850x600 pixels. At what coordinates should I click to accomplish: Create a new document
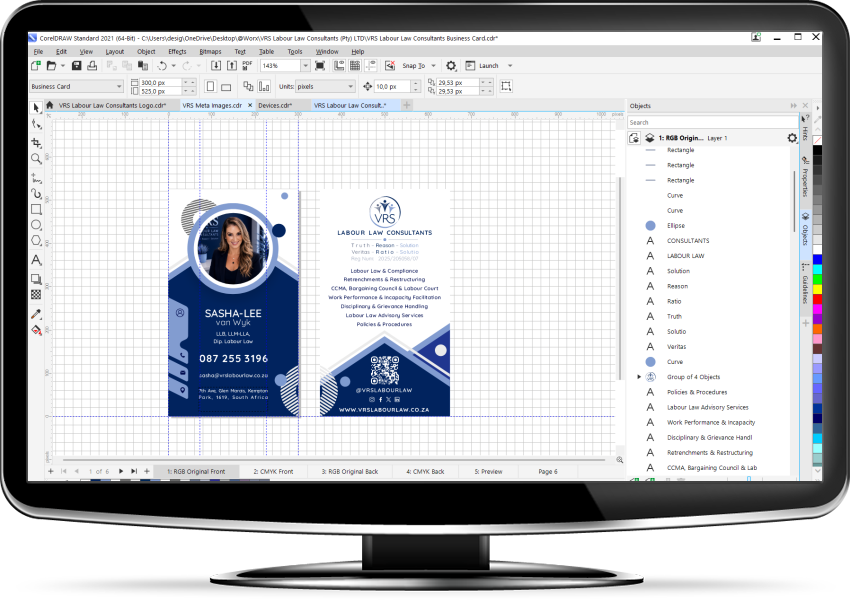pyautogui.click(x=36, y=66)
